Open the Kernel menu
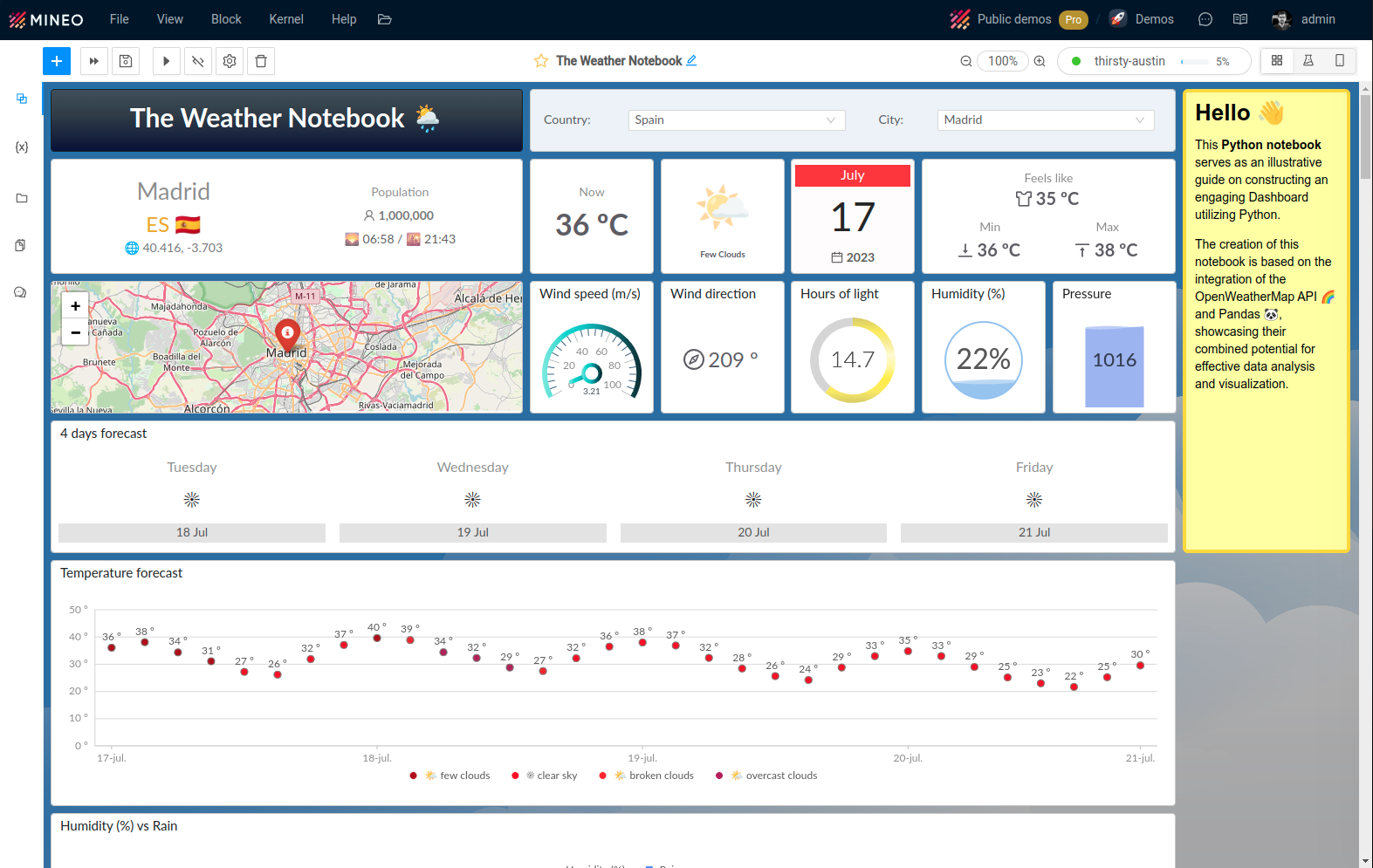Viewport: 1373px width, 868px height. [286, 19]
